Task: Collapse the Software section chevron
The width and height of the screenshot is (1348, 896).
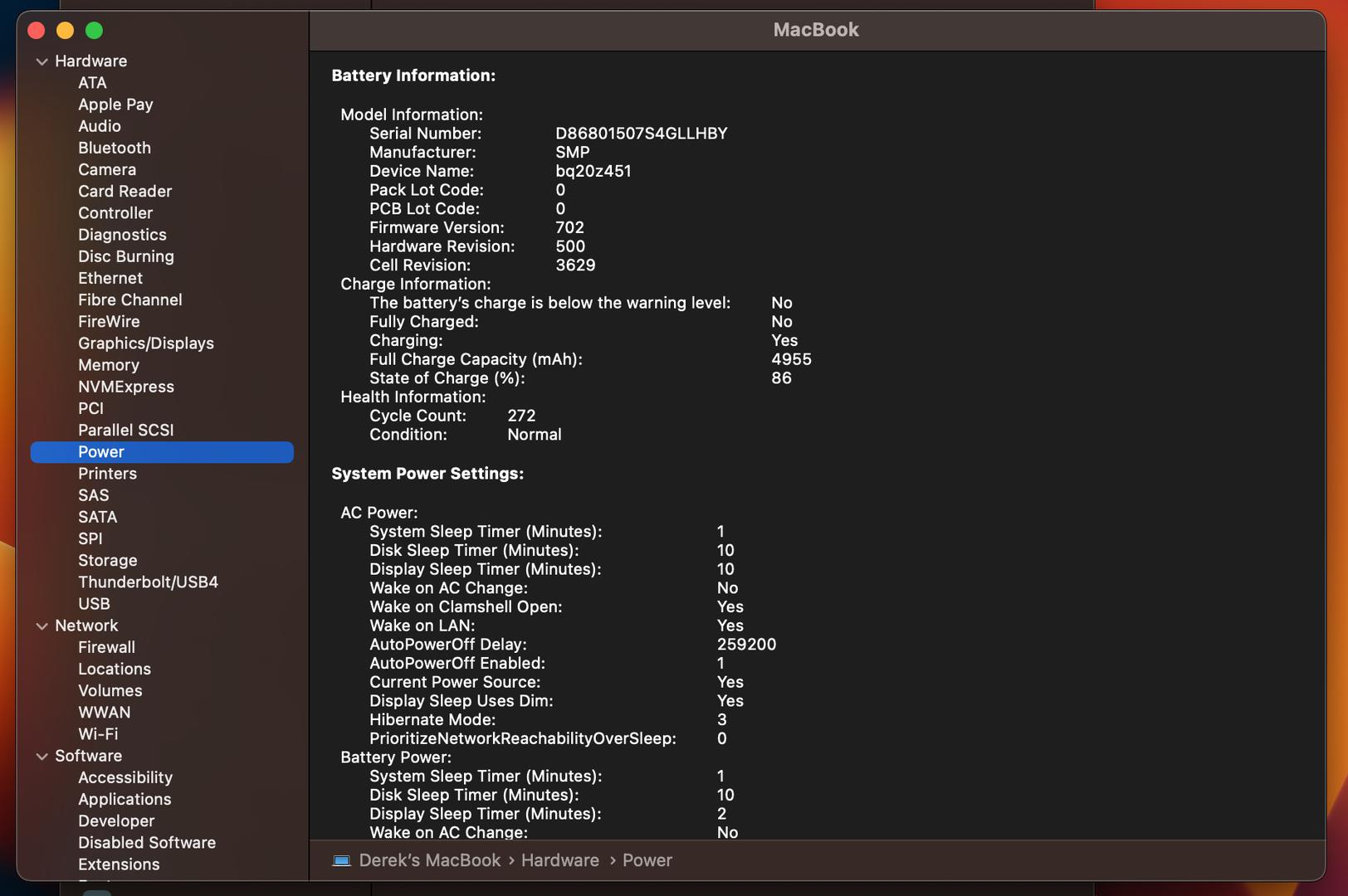Action: pos(42,757)
